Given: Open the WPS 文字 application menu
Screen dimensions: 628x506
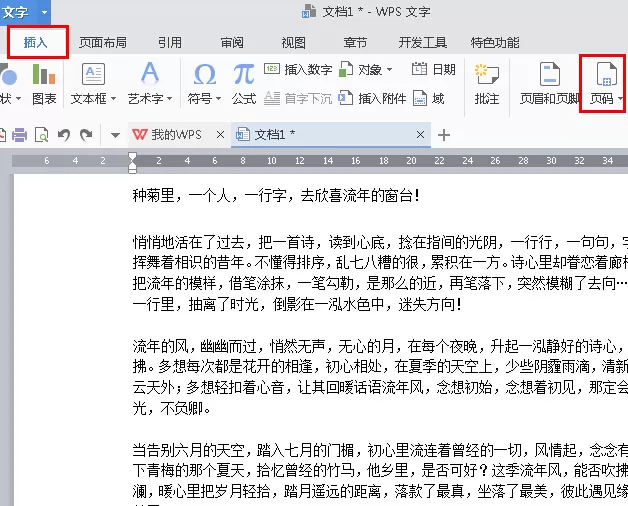Looking at the screenshot, I should click(x=15, y=12).
